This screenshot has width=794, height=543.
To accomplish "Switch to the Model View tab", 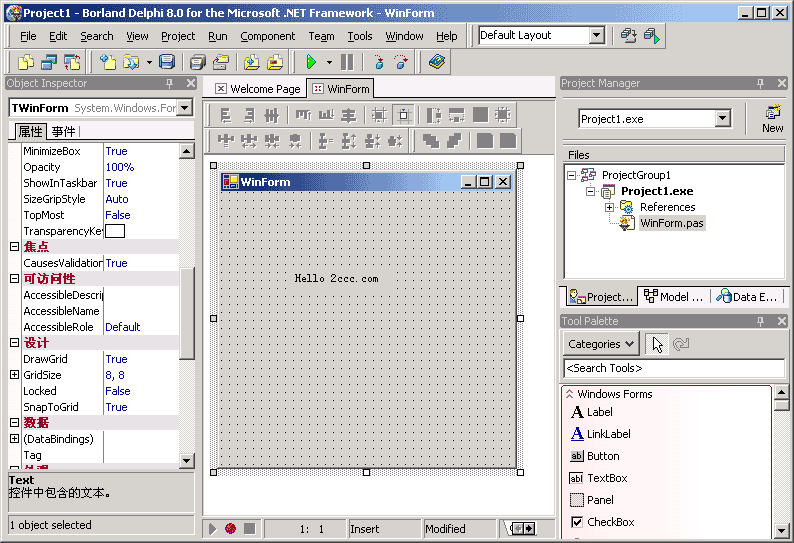I will 674,297.
